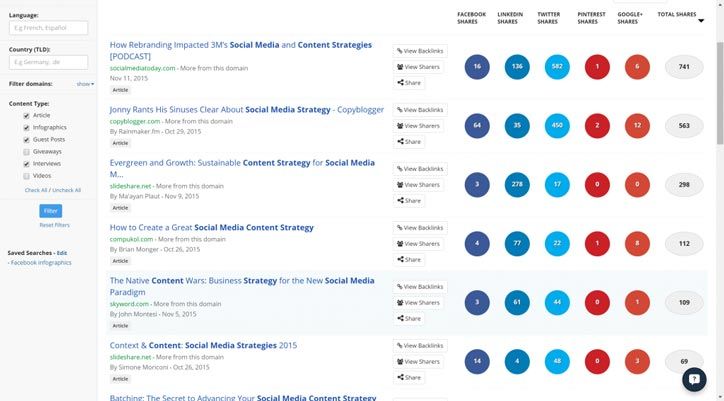Click Twitter shares circle showing 44

click(557, 303)
